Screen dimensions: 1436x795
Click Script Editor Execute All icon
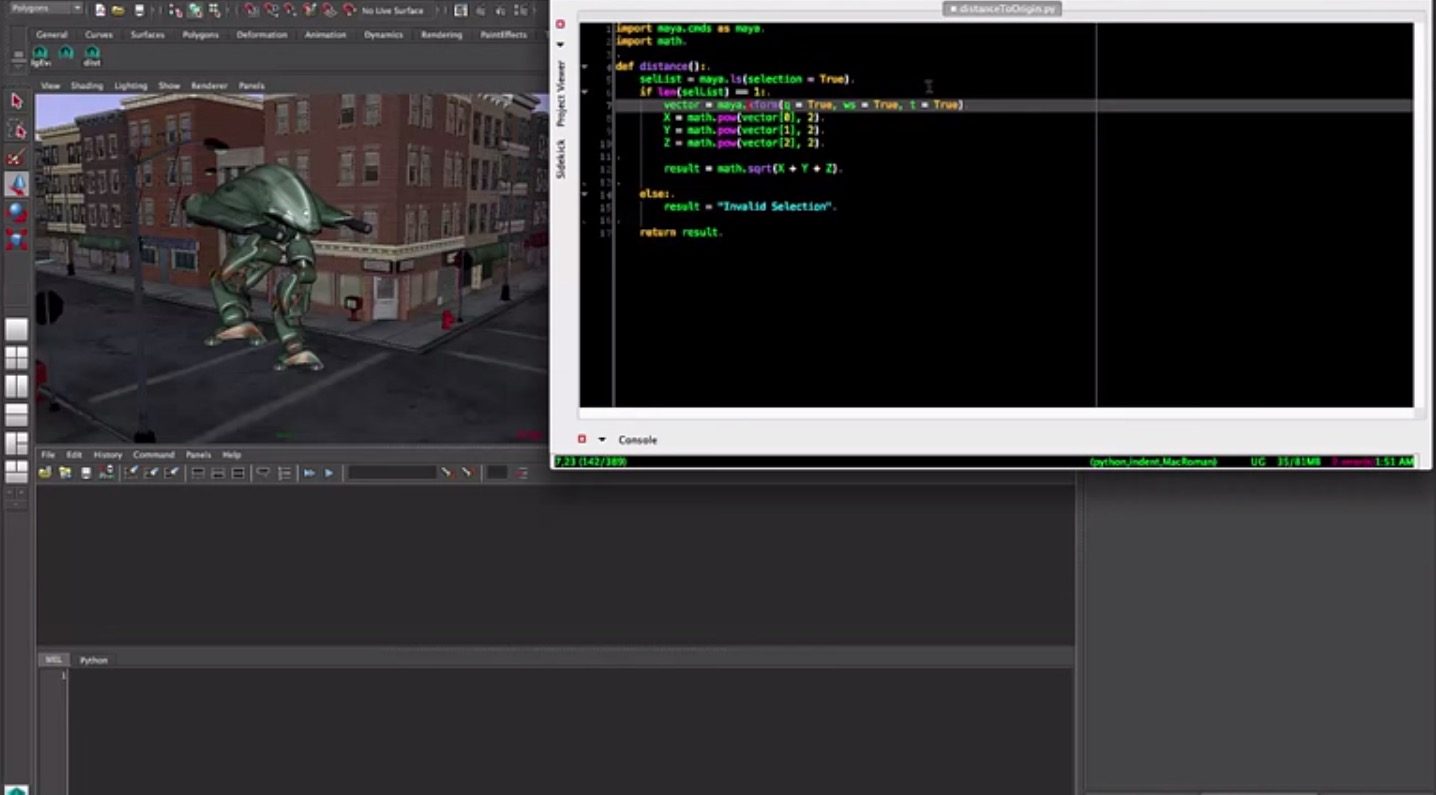pyautogui.click(x=309, y=472)
